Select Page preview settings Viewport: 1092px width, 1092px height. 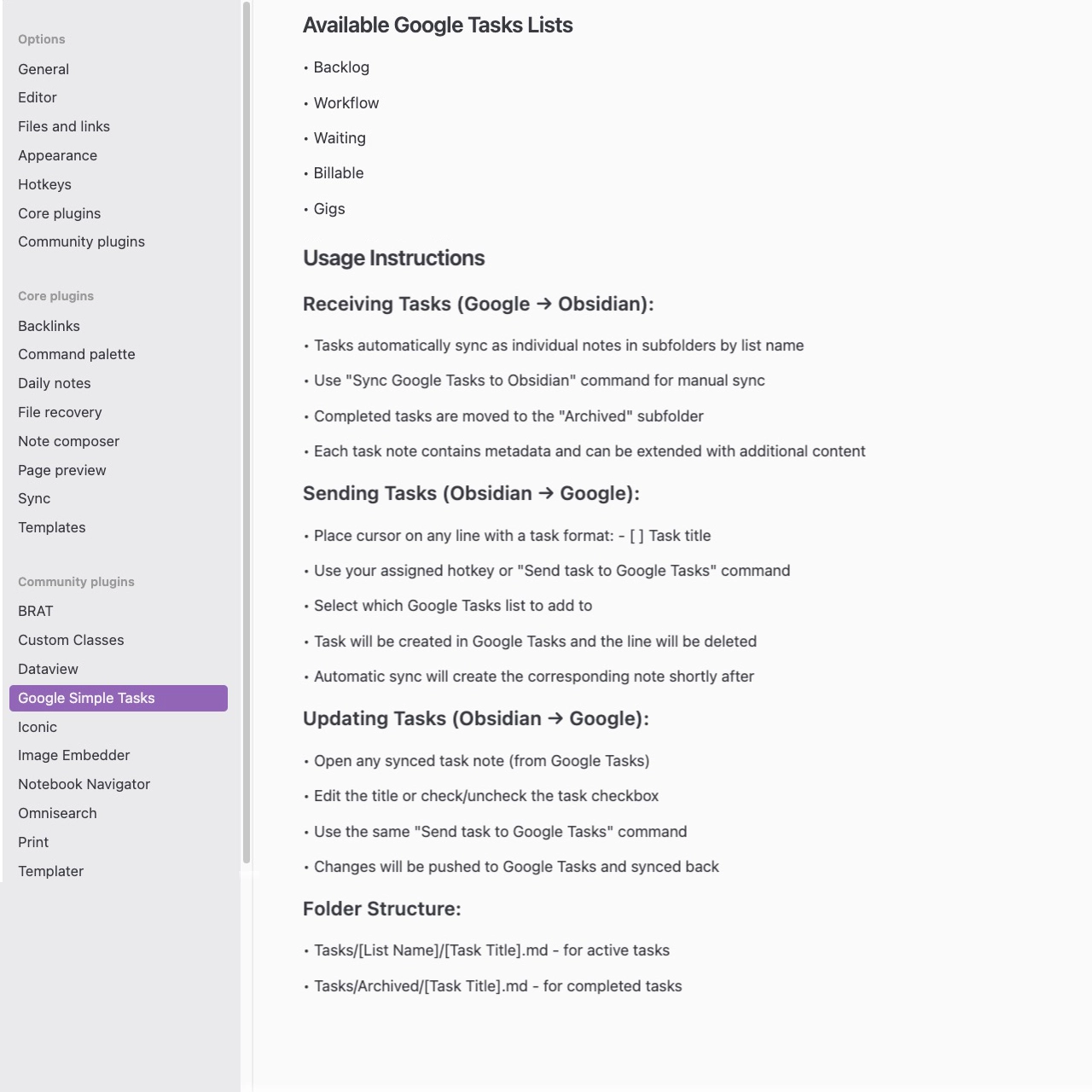[x=61, y=470]
